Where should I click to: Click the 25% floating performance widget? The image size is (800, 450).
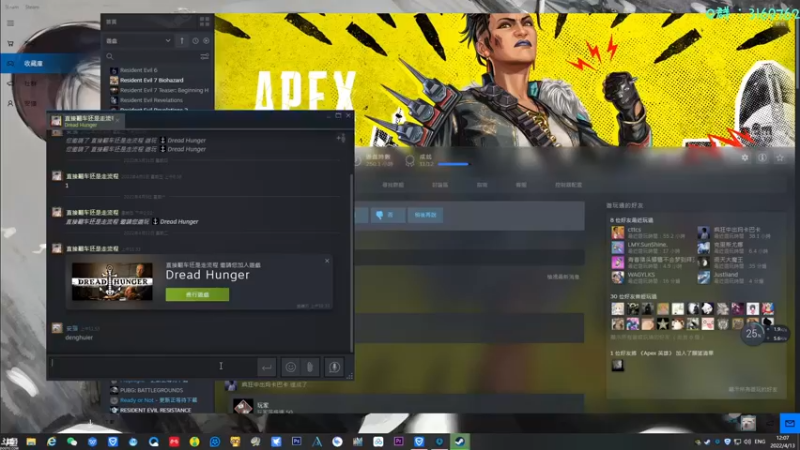(753, 334)
